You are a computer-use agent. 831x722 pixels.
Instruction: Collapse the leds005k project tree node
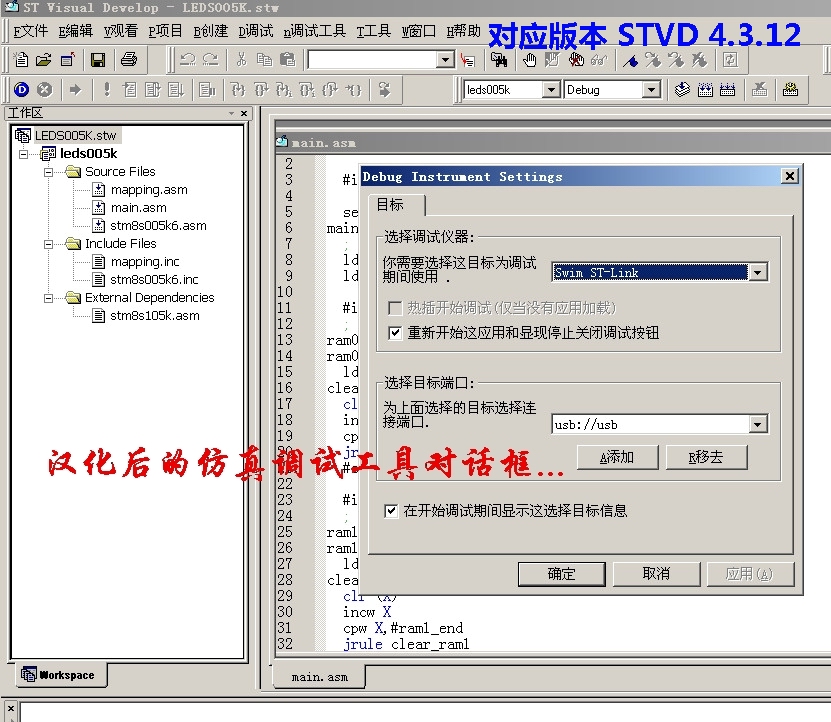tap(23, 154)
